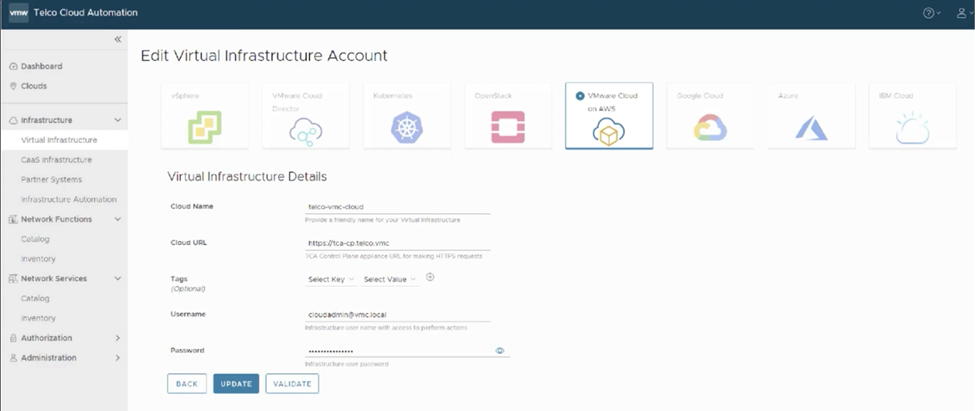Click the VMware Cloud Director logo icon
This screenshot has width=975, height=411.
(x=305, y=131)
